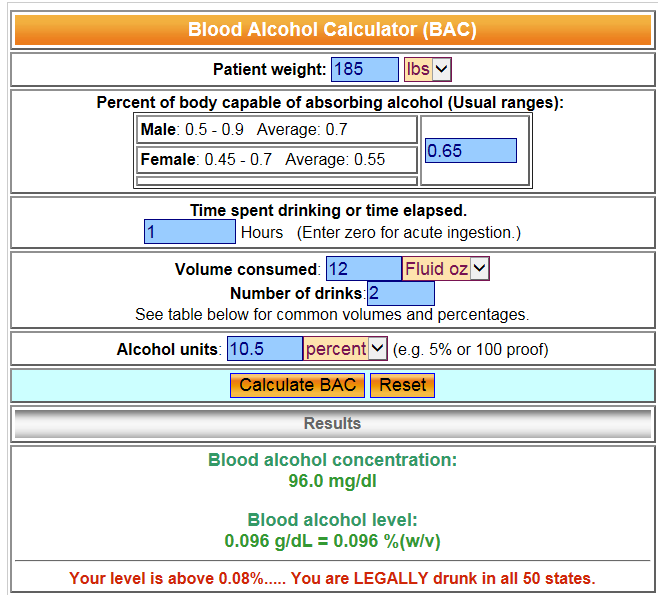Image resolution: width=658 pixels, height=595 pixels.
Task: Click the Alcohol units value field
Action: point(265,349)
